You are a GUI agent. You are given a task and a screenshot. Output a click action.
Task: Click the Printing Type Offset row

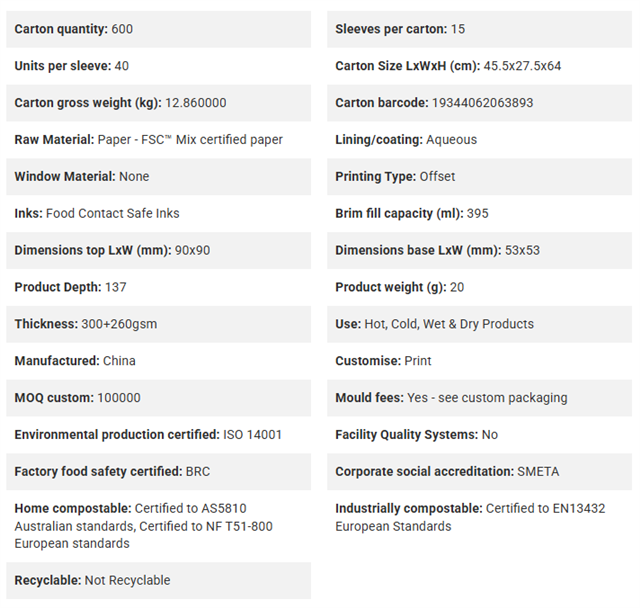pos(479,177)
